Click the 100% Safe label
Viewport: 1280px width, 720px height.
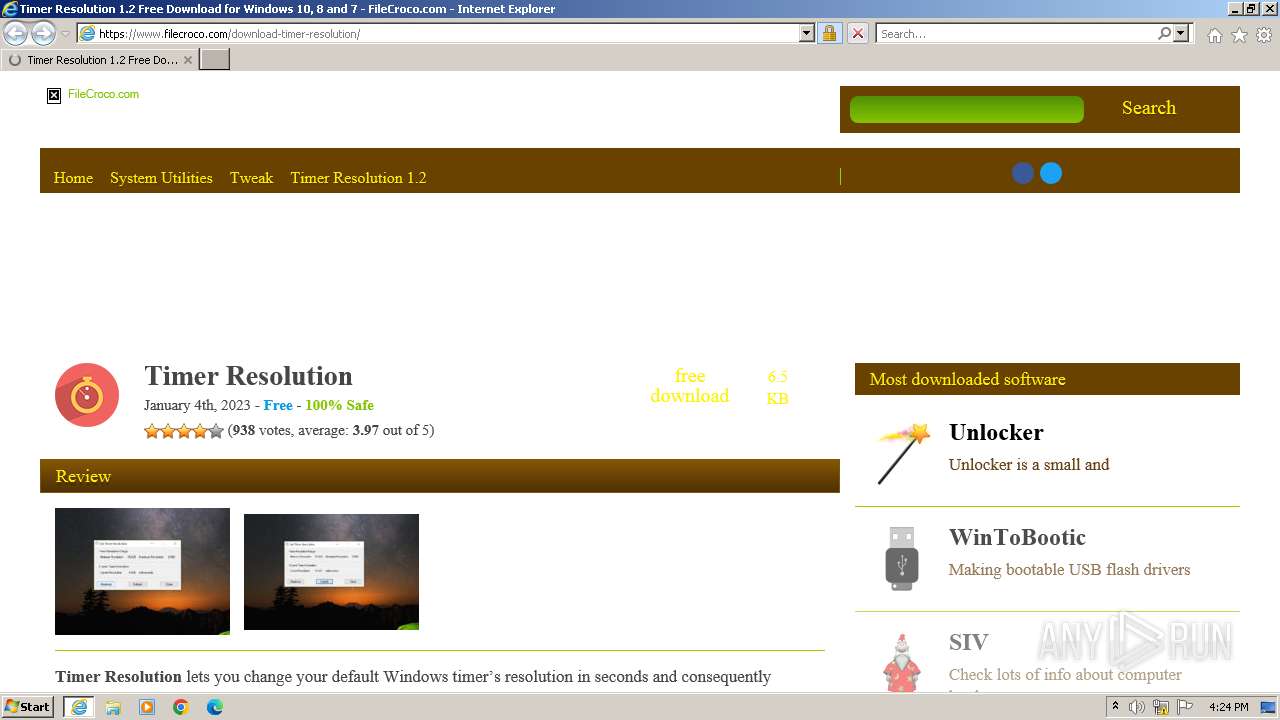click(x=339, y=405)
